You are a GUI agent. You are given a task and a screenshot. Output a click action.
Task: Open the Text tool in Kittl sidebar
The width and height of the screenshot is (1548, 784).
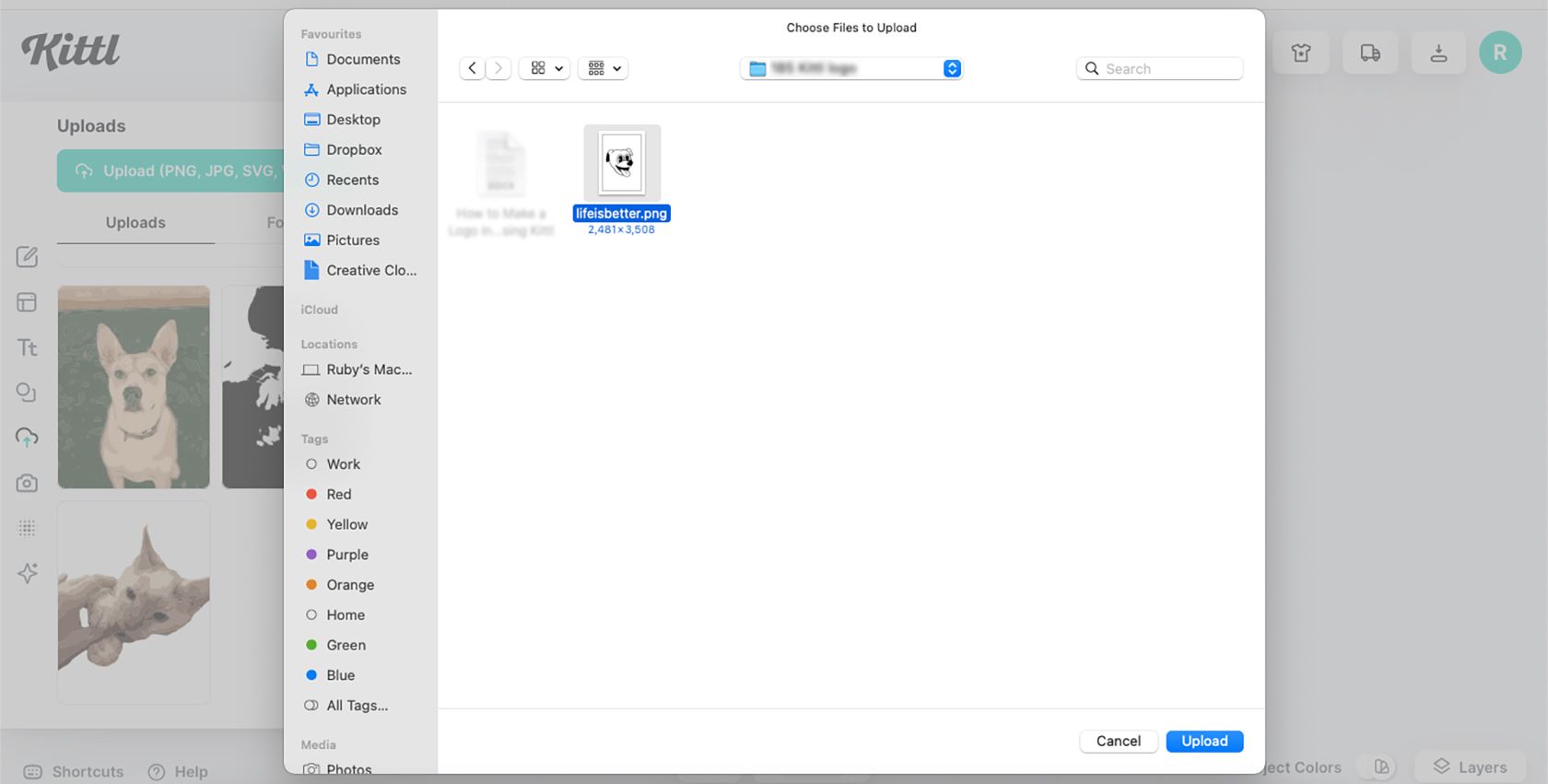pos(27,347)
